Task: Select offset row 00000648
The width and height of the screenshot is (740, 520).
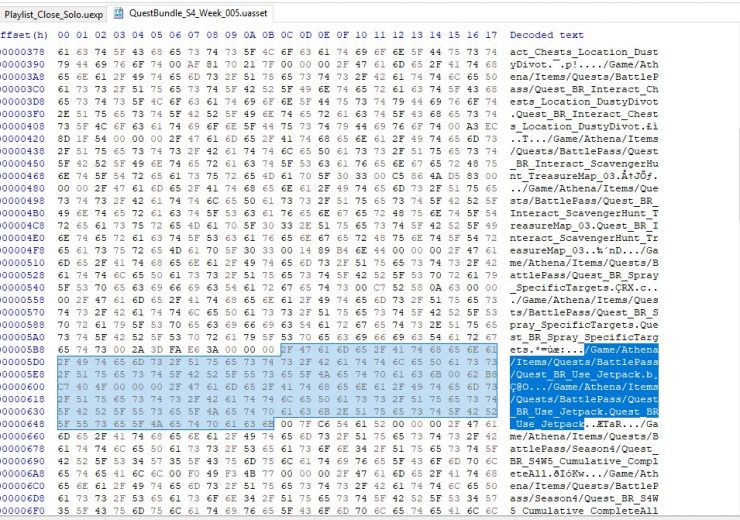Action: pyautogui.click(x=23, y=424)
